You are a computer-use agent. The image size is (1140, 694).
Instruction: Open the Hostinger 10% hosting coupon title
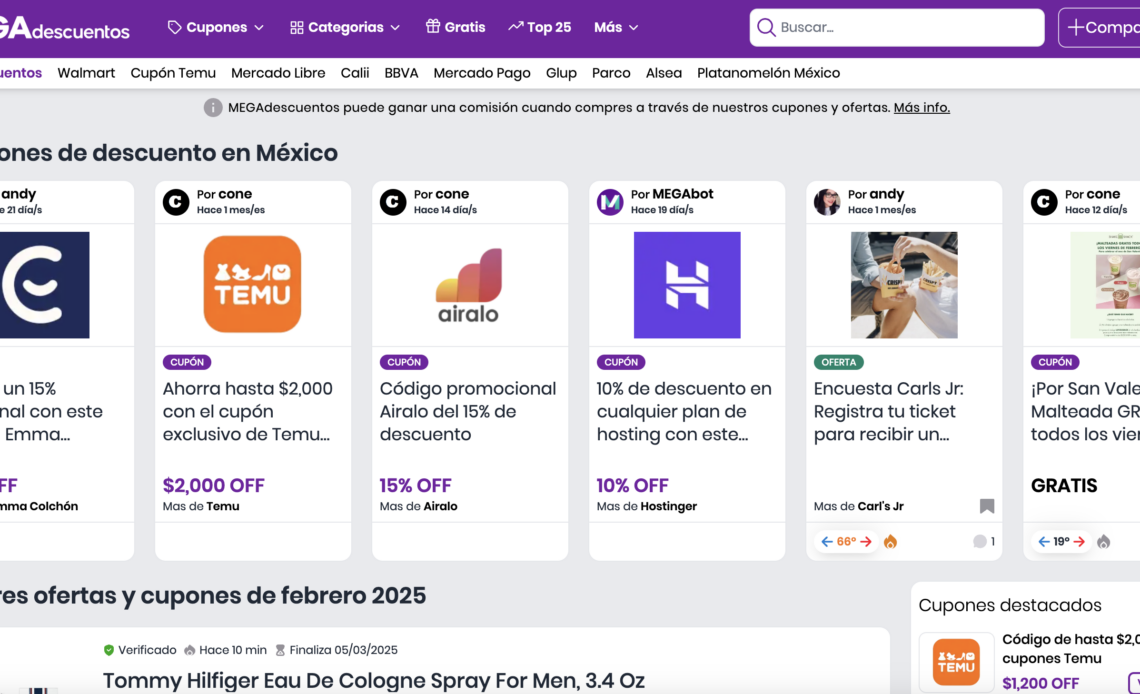(x=684, y=411)
